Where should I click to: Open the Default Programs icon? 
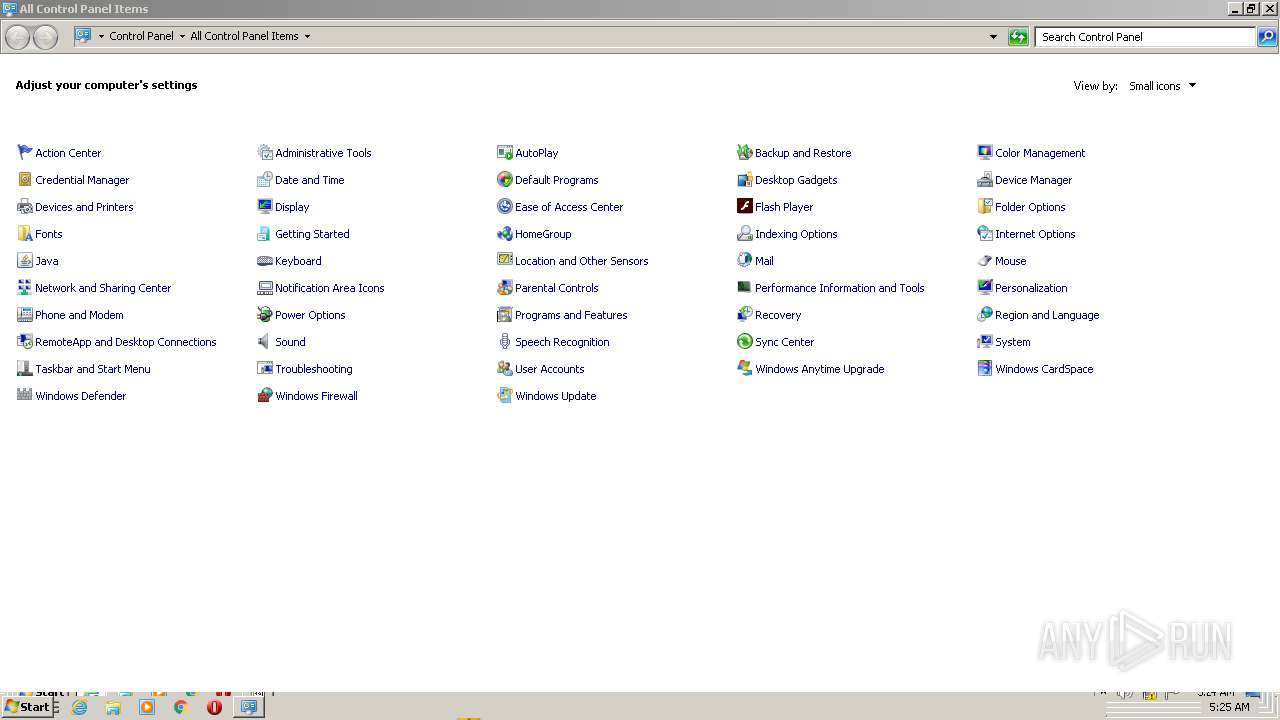point(505,180)
